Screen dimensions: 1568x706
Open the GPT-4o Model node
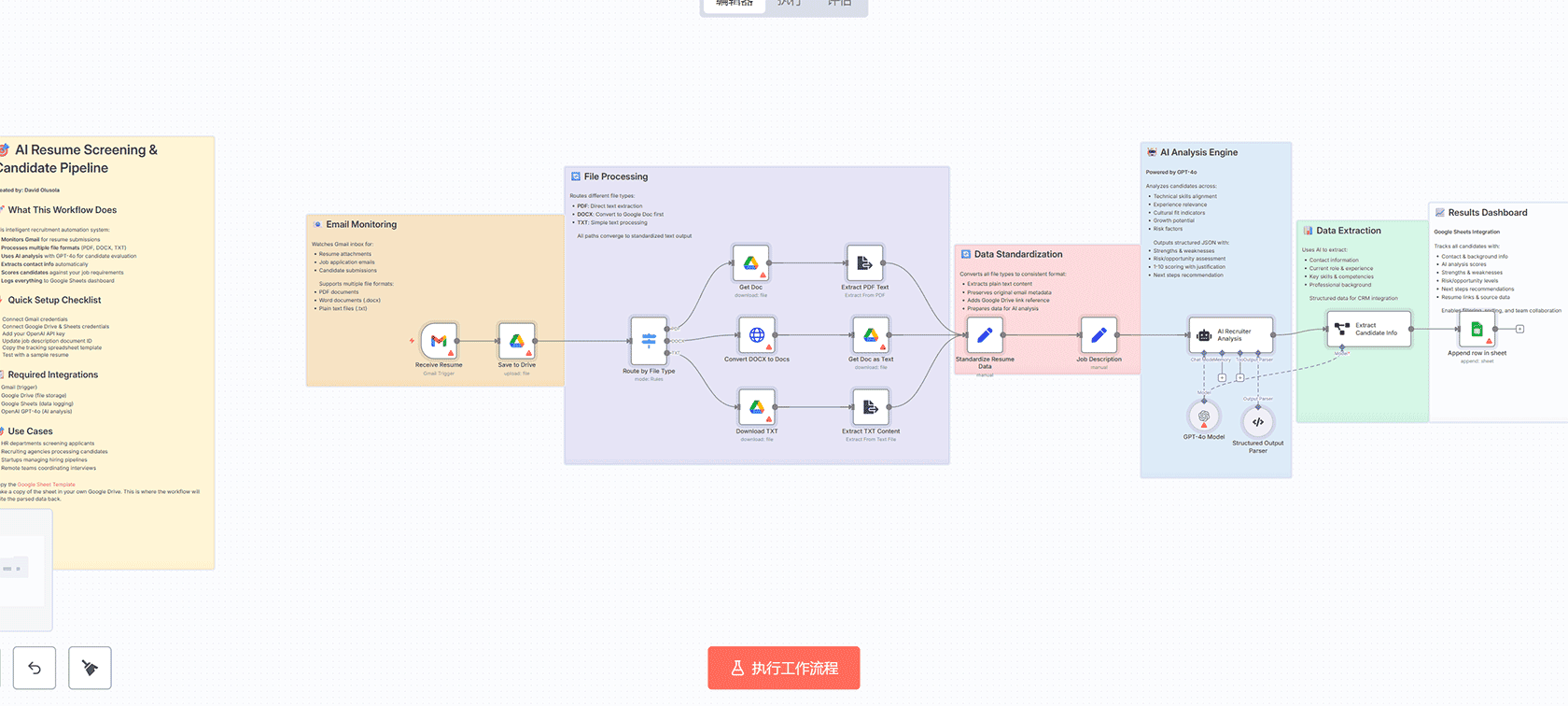click(1204, 417)
